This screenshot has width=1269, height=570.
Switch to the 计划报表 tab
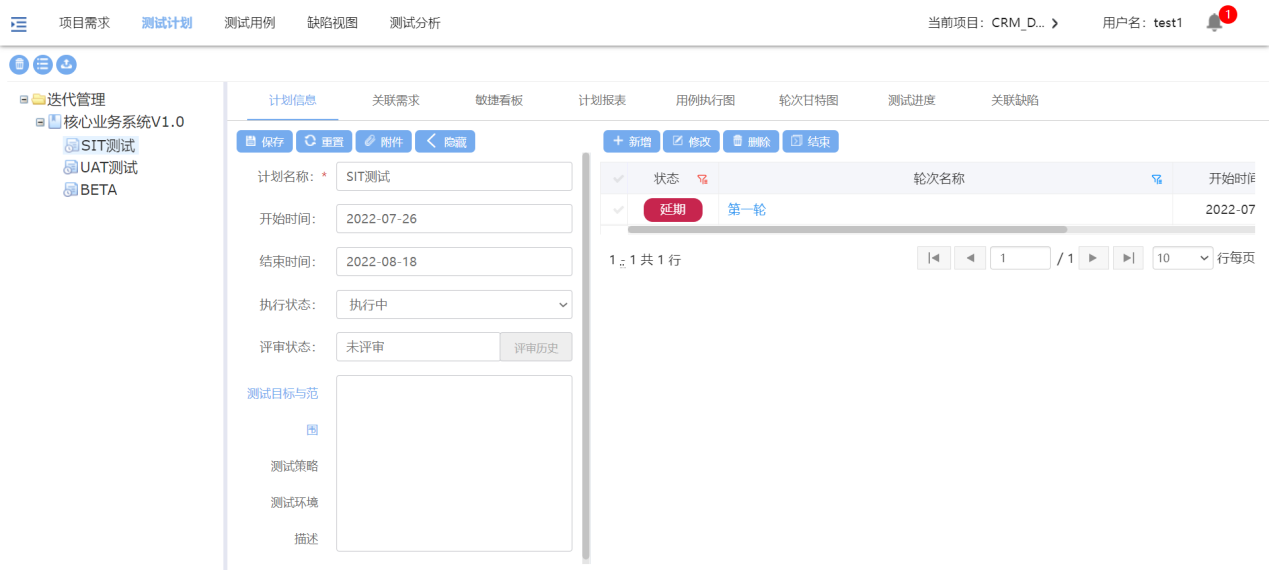tap(602, 100)
